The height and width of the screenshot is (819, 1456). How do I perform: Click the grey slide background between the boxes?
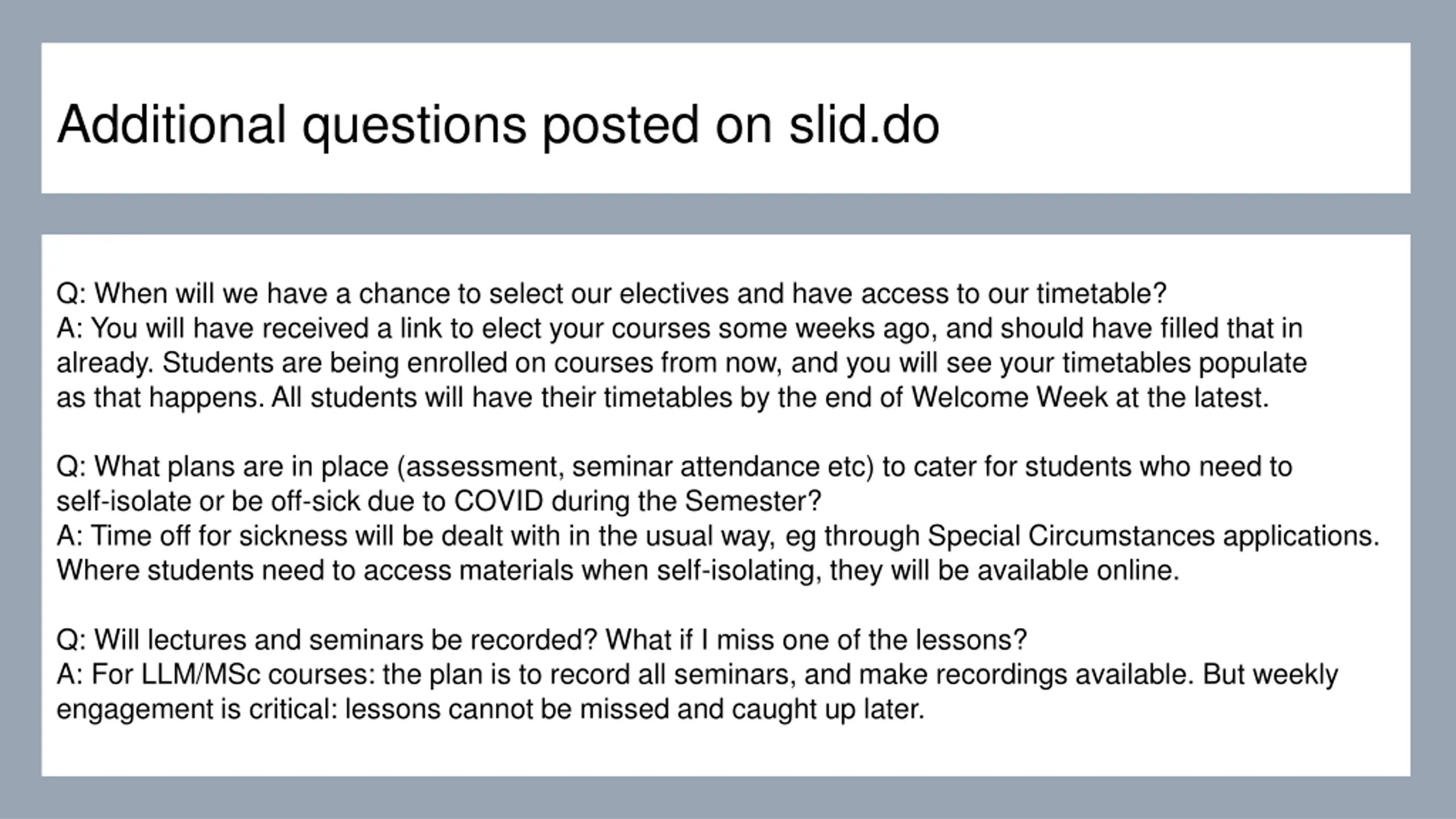pos(726,214)
